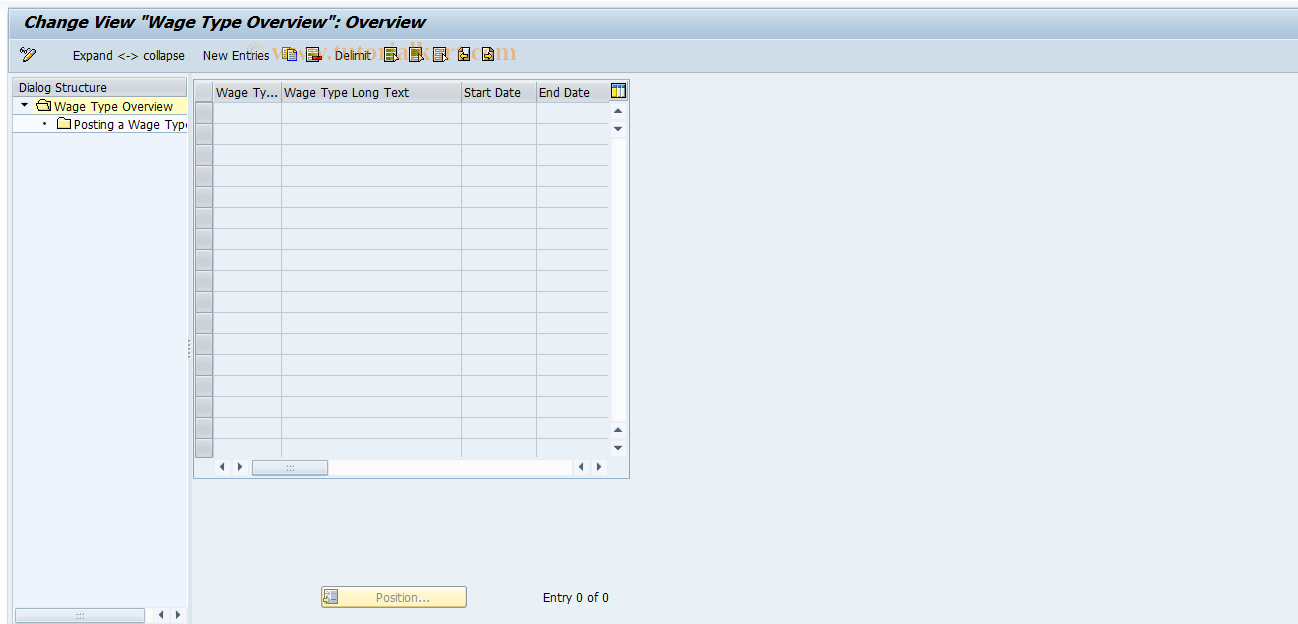Click the End Date column header
This screenshot has height=624, width=1298.
(x=572, y=92)
